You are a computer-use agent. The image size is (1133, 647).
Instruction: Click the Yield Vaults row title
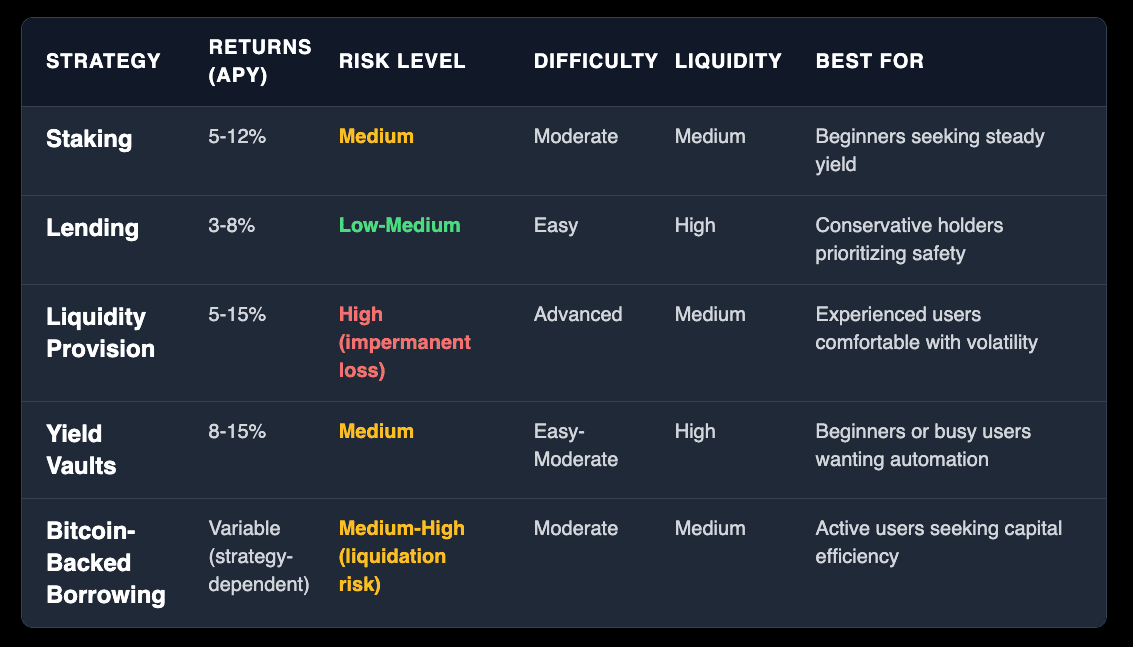coord(81,450)
